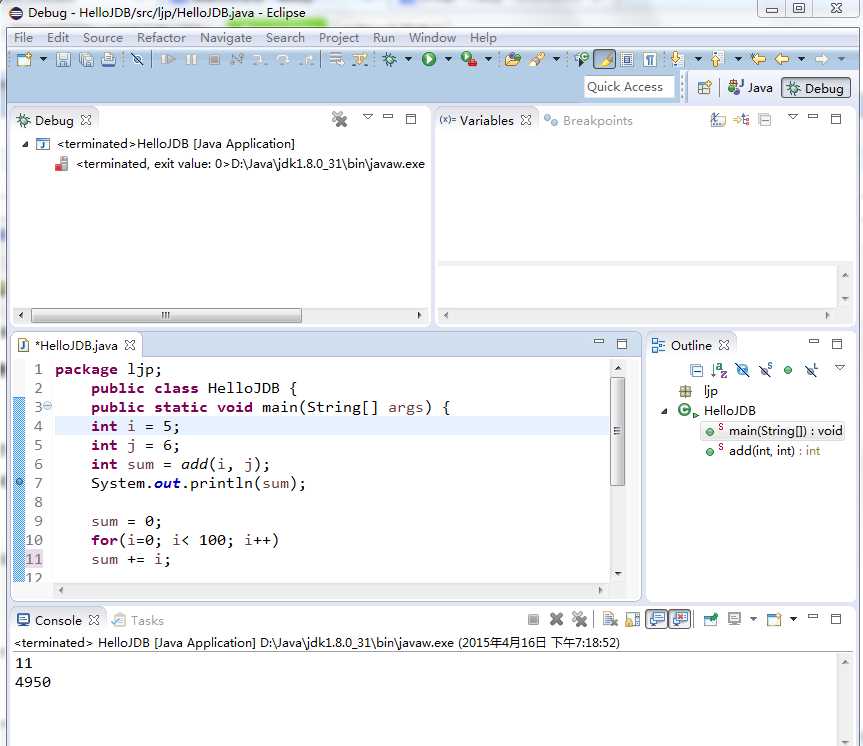Click the Save All toolbar icon
This screenshot has width=863, height=746.
tap(86, 59)
